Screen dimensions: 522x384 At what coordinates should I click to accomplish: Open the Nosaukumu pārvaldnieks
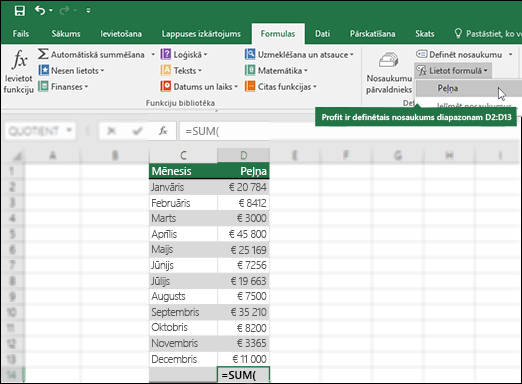(x=389, y=73)
